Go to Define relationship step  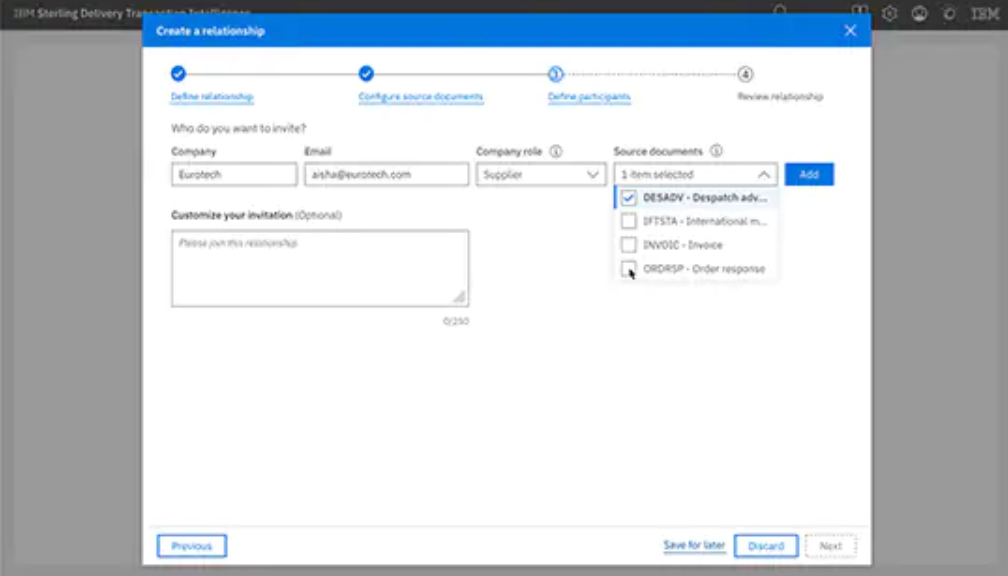point(212,96)
